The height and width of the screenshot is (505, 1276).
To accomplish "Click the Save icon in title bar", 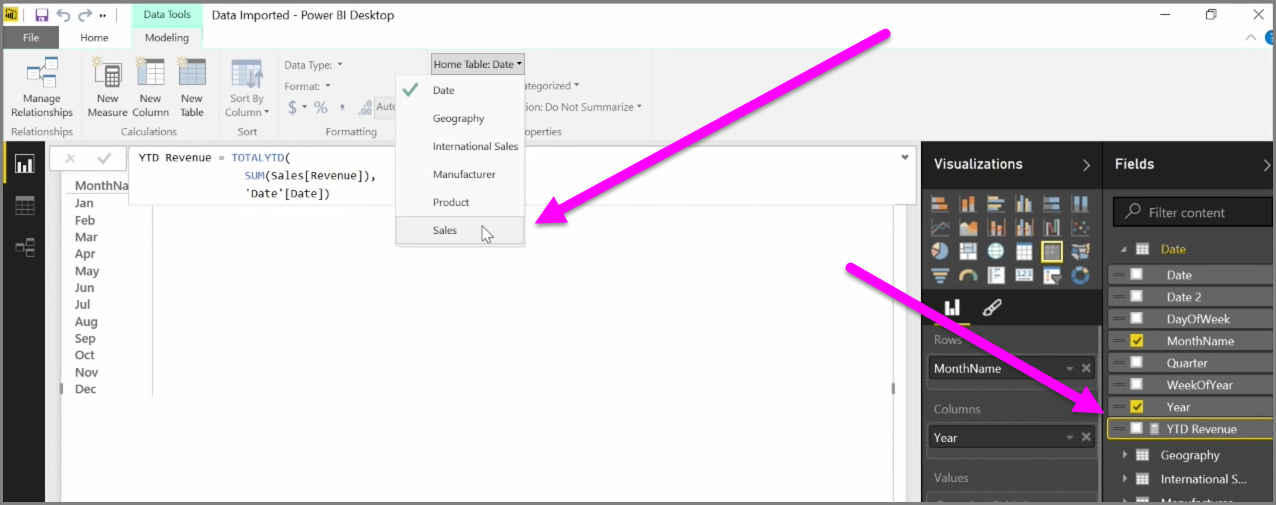I will point(41,15).
